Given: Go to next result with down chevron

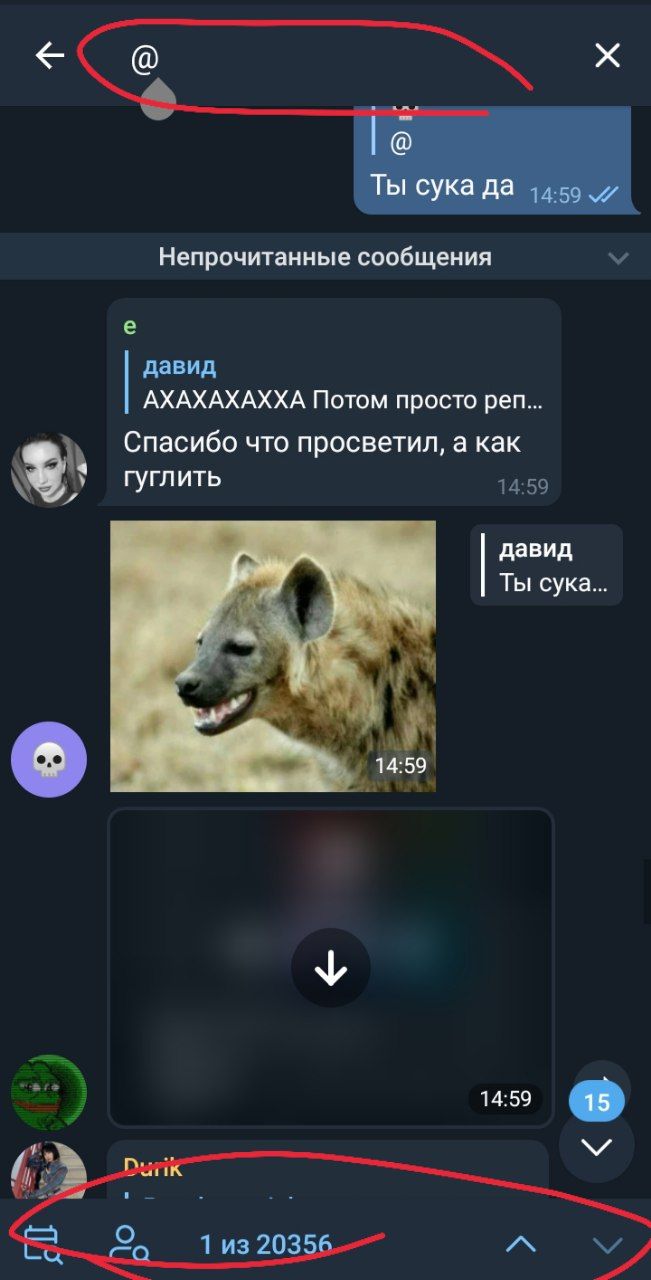Looking at the screenshot, I should pos(607,1245).
